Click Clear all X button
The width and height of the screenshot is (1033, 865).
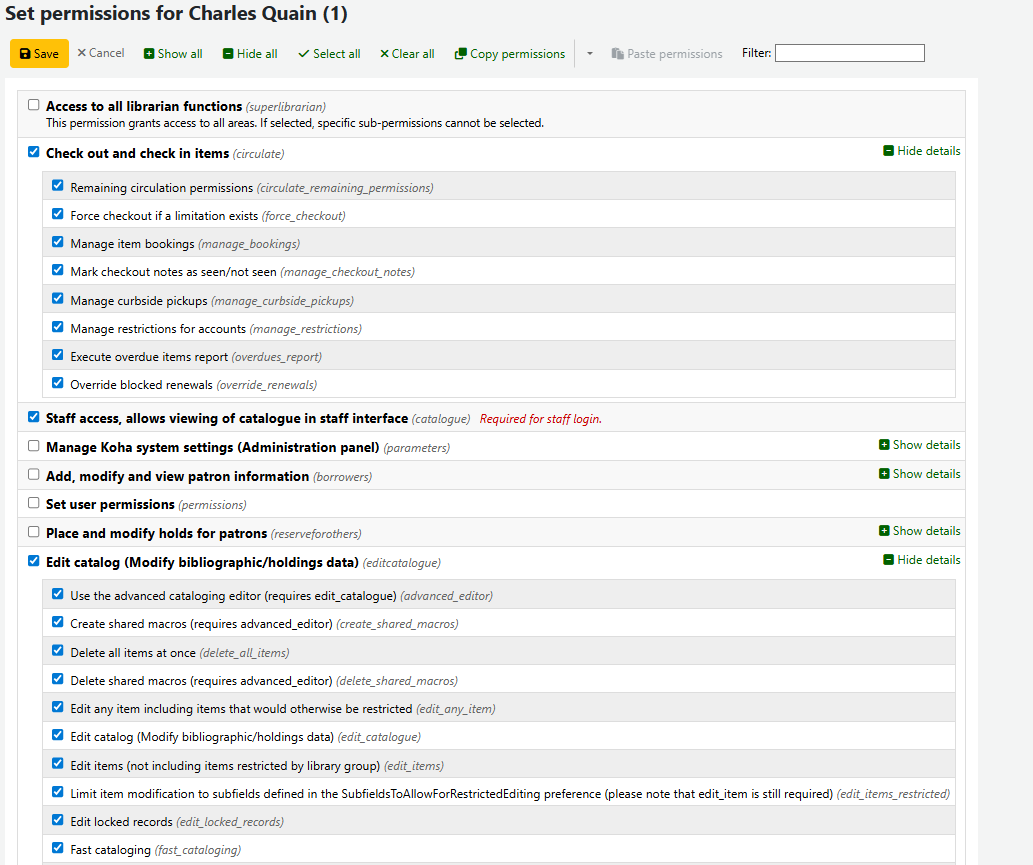[407, 54]
